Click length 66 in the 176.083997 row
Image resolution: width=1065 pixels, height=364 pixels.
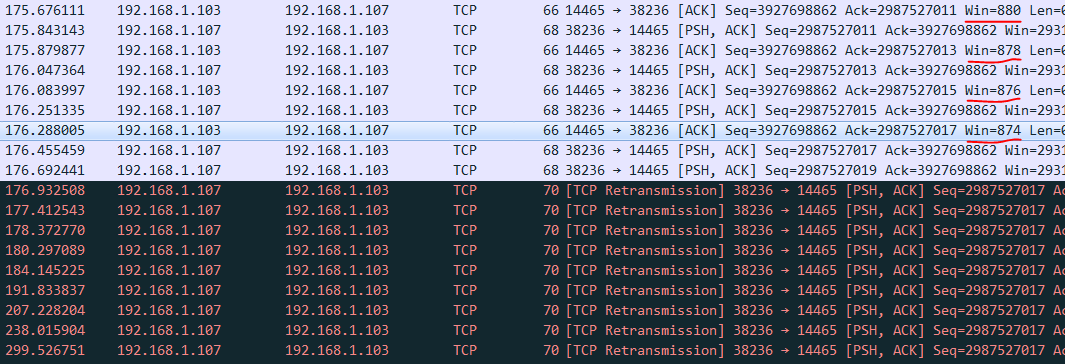[551, 90]
